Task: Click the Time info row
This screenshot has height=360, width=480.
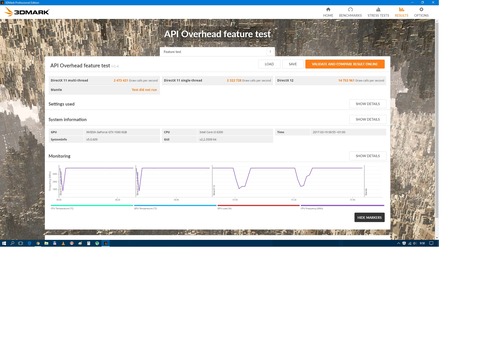Action: tap(330, 132)
